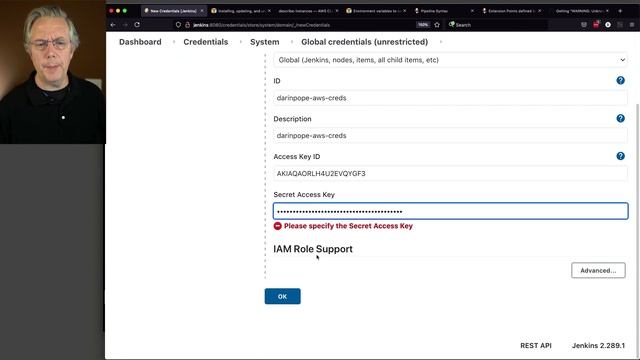Click 'Please specify the Secret Access Key' error

point(348,226)
